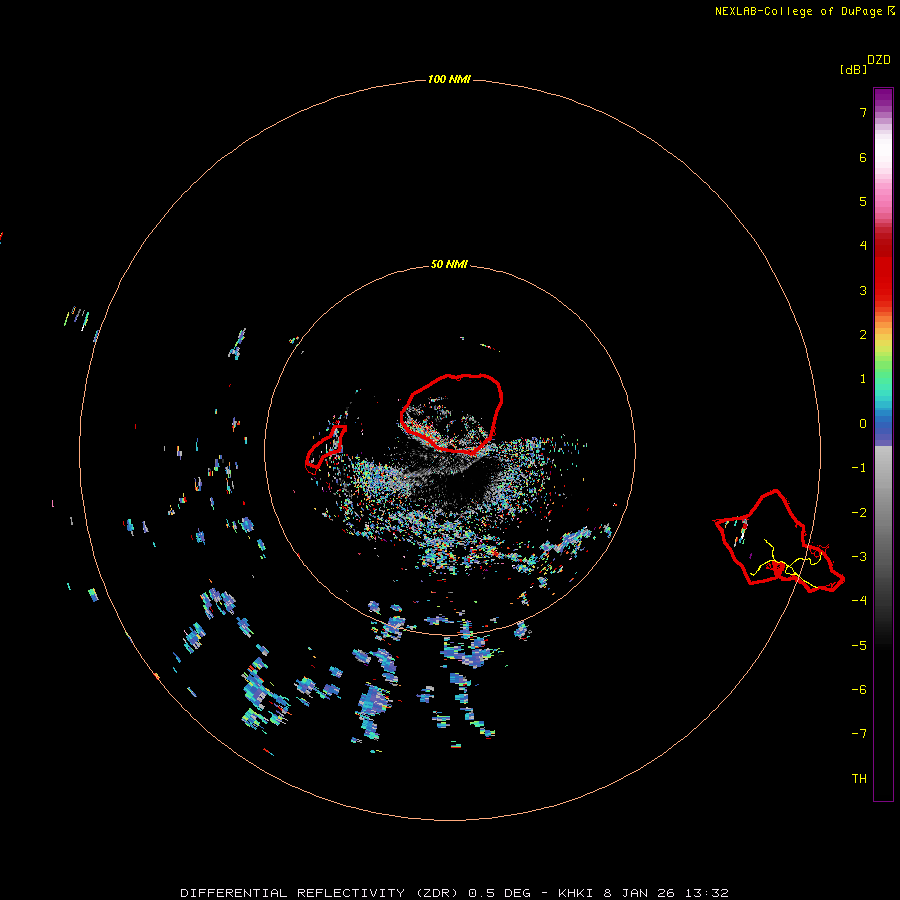Click the large red island outline near radar center

pos(452,413)
